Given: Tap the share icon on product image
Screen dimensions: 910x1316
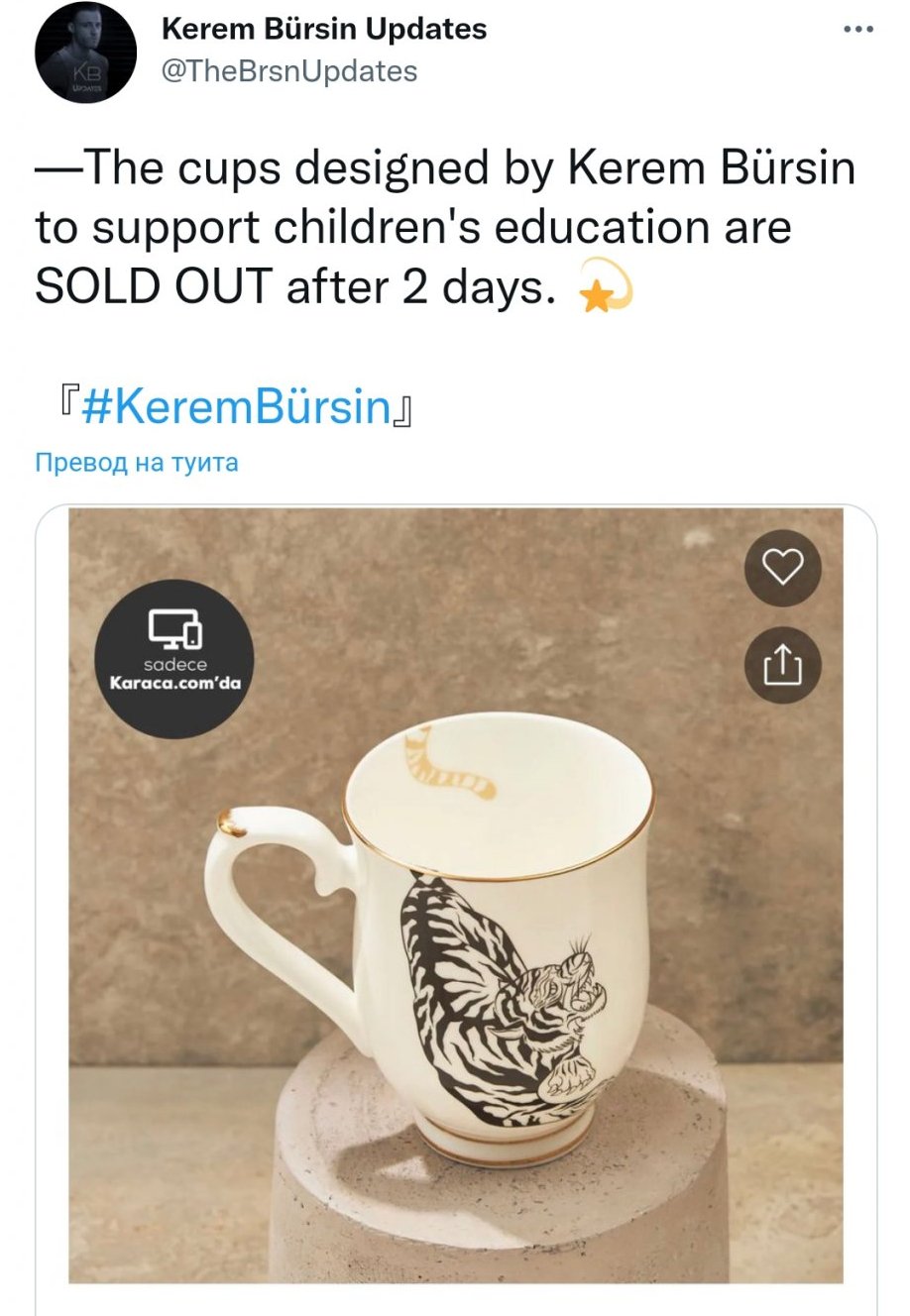Looking at the screenshot, I should 782,665.
